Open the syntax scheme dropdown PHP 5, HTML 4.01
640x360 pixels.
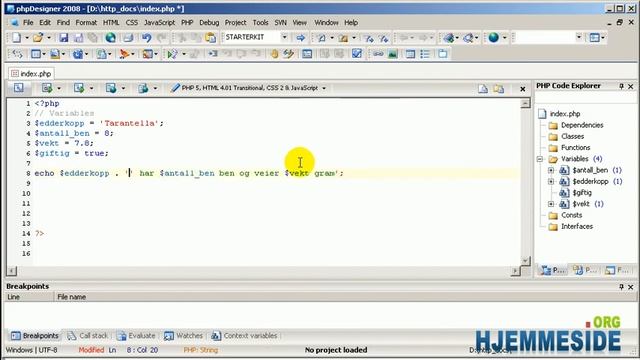324,88
